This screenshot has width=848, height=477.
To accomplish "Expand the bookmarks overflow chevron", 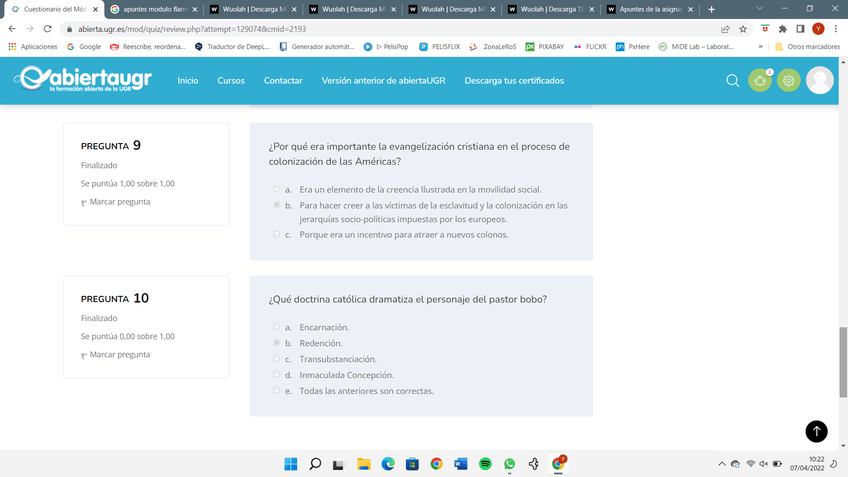I will pos(760,47).
